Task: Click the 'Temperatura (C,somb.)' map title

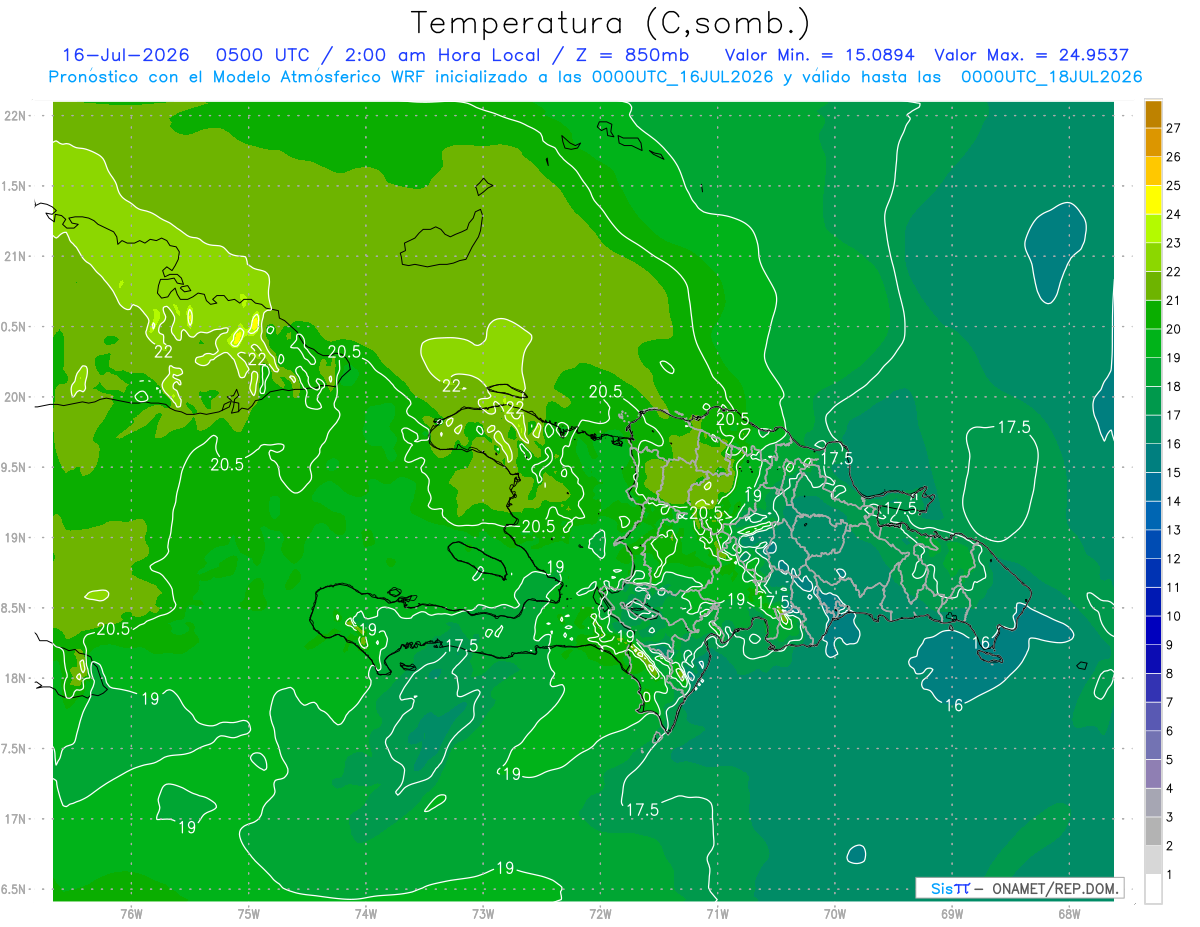Action: 611,23
